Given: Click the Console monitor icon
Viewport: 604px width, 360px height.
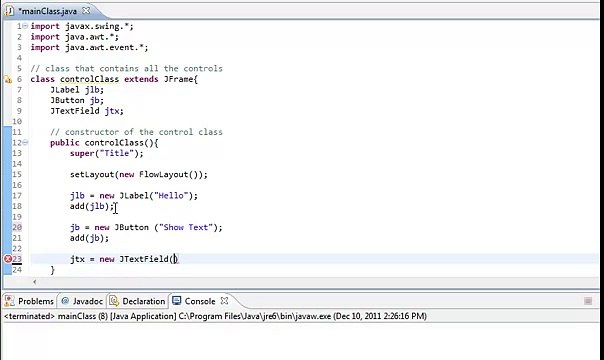Looking at the screenshot, I should (x=176, y=301).
